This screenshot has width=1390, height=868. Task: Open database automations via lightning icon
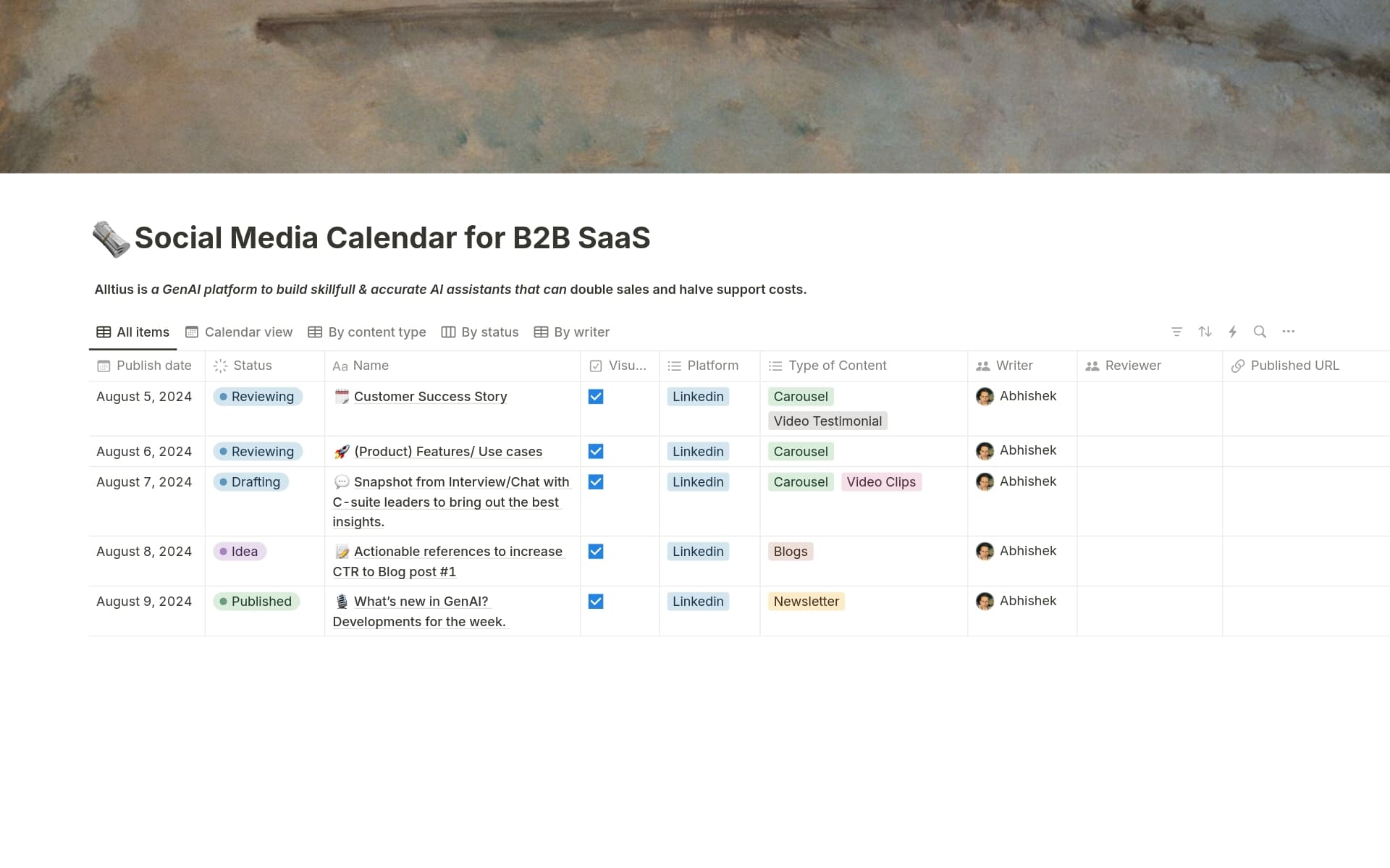click(1233, 332)
